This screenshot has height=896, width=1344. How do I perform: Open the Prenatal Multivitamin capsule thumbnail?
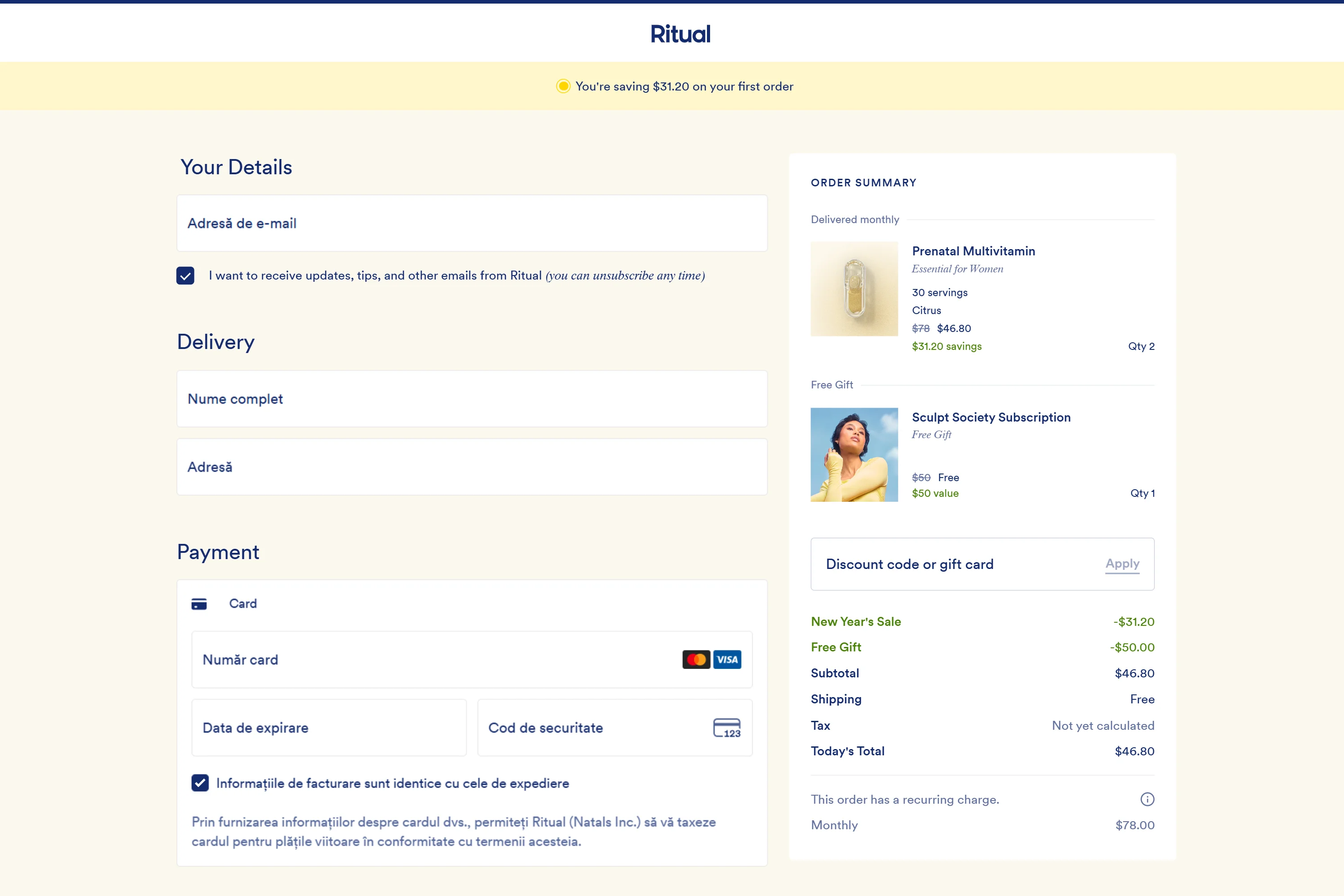pyautogui.click(x=854, y=289)
